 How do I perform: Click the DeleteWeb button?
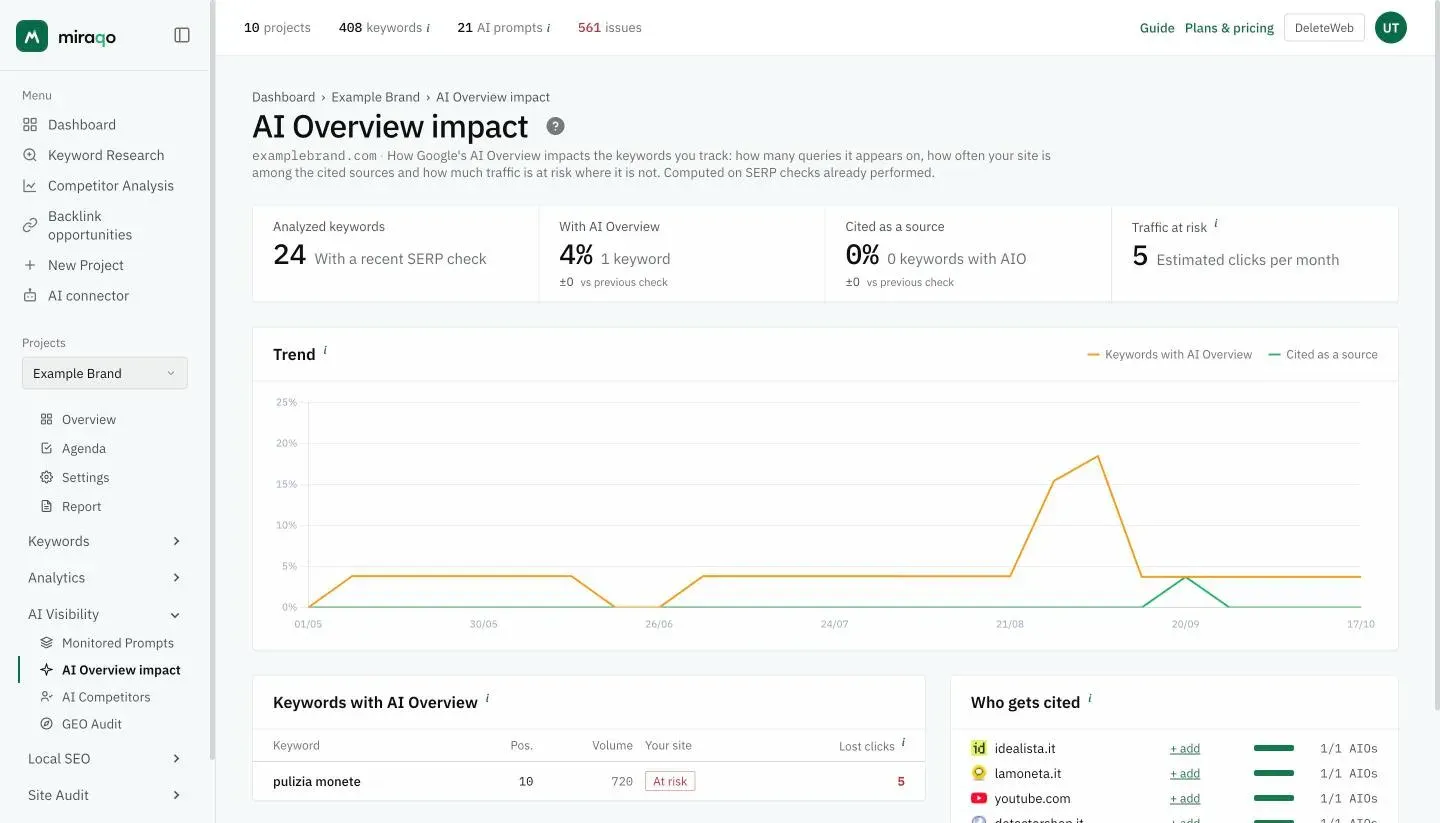pyautogui.click(x=1324, y=28)
